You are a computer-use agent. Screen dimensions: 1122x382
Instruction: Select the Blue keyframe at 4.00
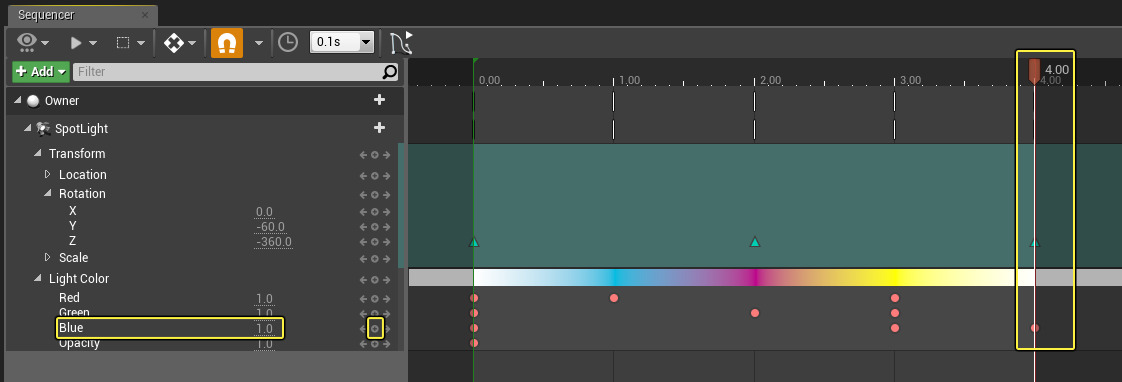pos(1035,328)
